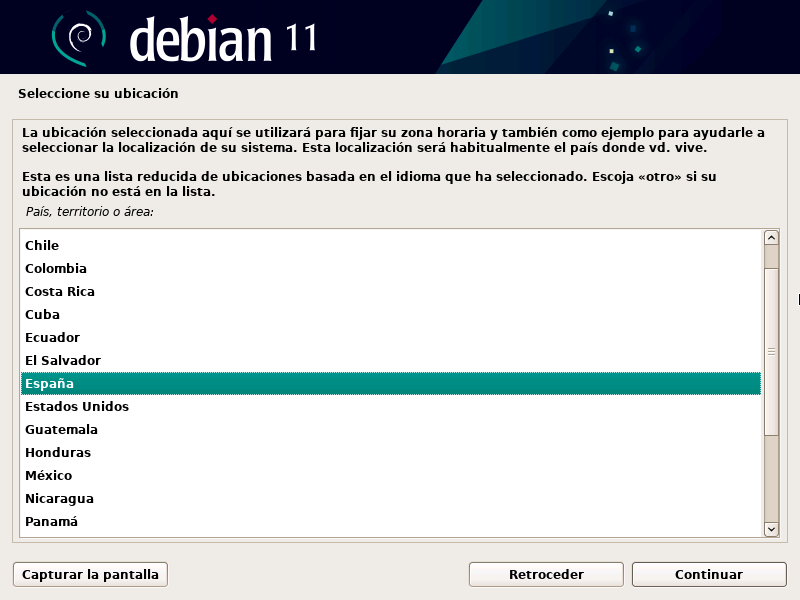Screen dimensions: 800x600
Task: Select México in the location list
Action: pyautogui.click(x=48, y=476)
